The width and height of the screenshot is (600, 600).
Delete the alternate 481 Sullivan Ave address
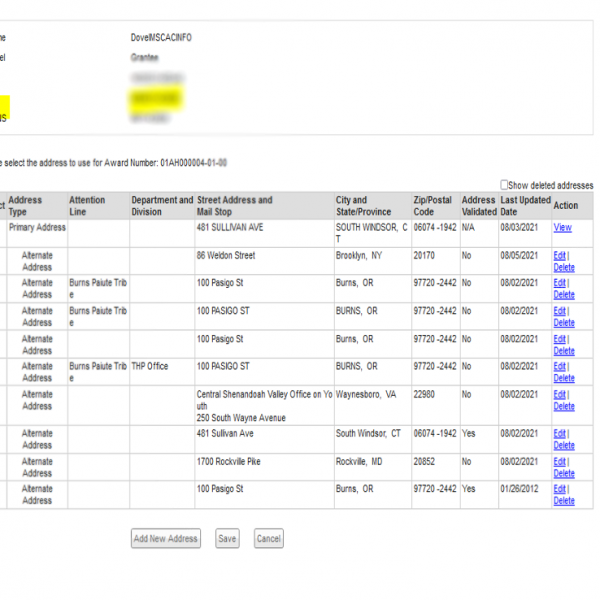[x=564, y=445]
